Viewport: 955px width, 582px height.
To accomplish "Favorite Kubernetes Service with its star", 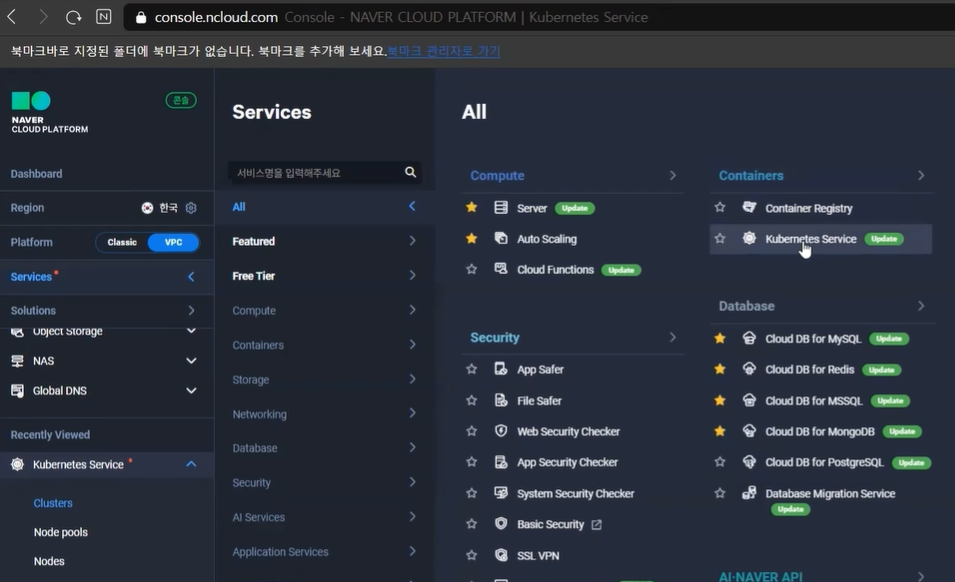I will [x=720, y=239].
